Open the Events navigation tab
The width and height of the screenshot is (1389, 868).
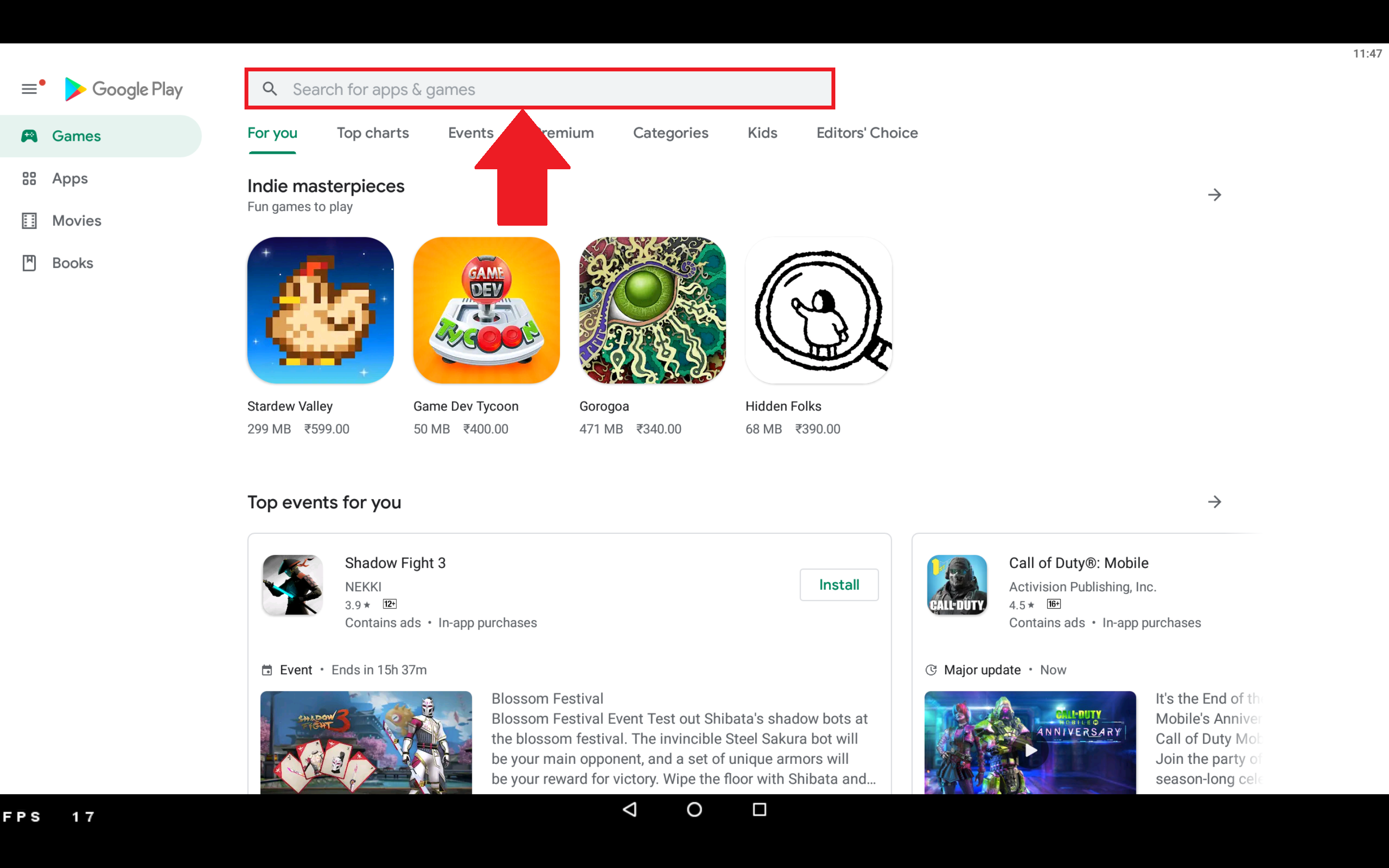point(471,133)
